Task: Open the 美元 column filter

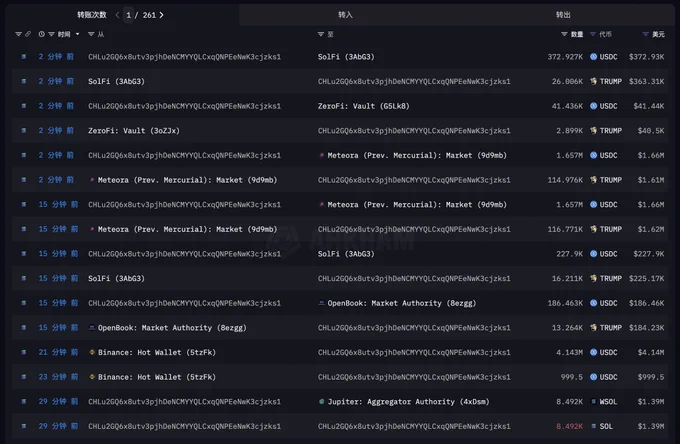Action: click(x=645, y=34)
